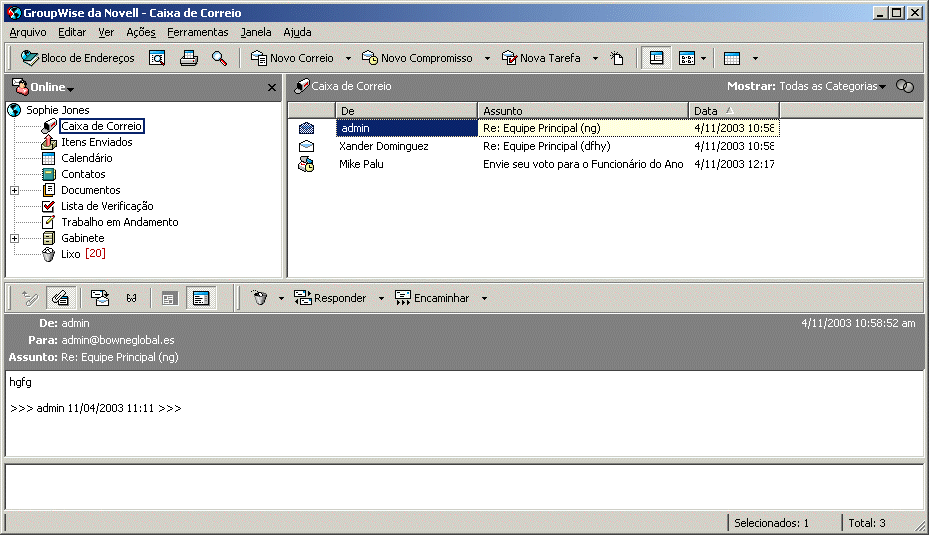This screenshot has height=535, width=929.
Task: Select the message from admin
Action: click(406, 128)
